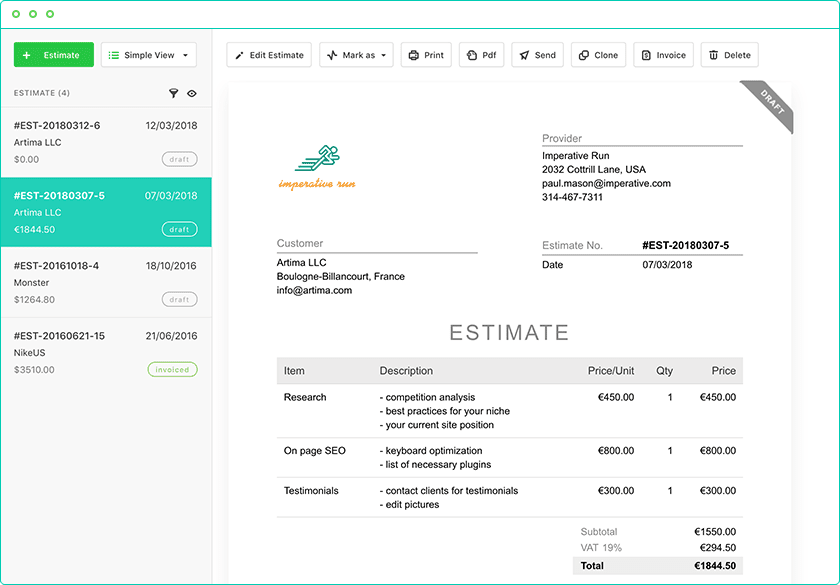Expand the Estimate creation button menu

(53, 55)
